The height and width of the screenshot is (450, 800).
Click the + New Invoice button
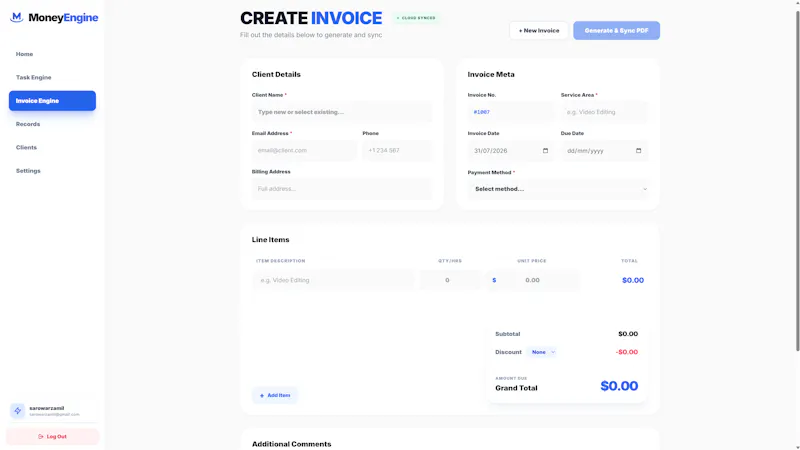(539, 31)
